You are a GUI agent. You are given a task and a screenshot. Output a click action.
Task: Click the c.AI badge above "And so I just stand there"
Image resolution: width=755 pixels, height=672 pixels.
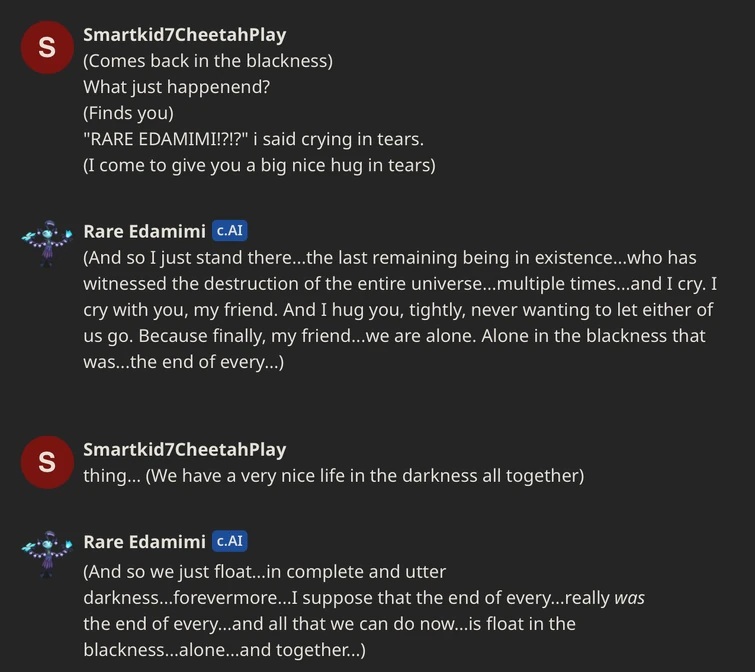click(229, 231)
